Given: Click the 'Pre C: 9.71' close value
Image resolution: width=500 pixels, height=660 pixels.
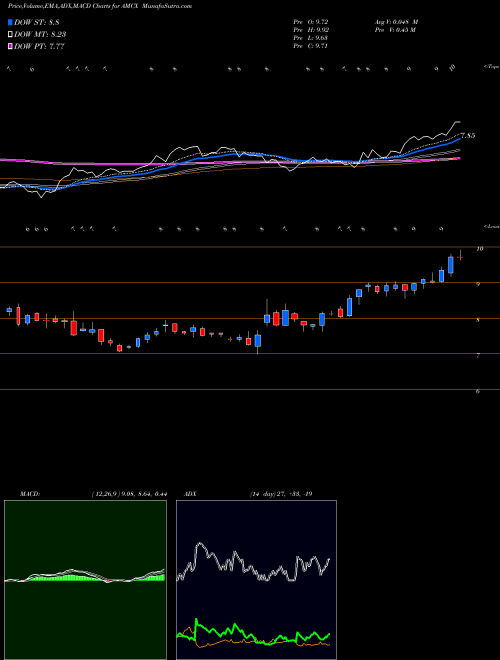Looking at the screenshot, I should (311, 46).
